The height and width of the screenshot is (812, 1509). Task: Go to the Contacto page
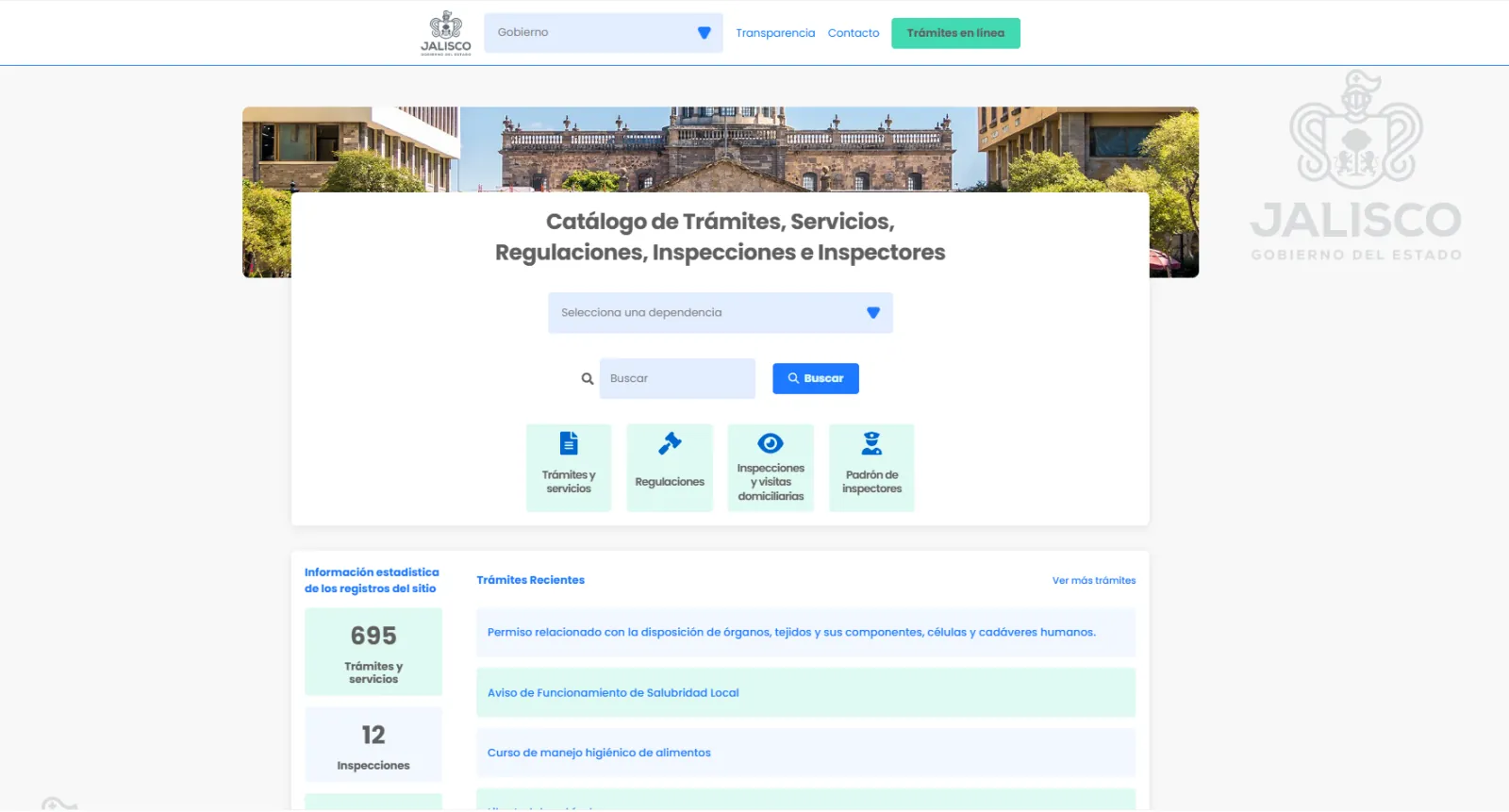pyautogui.click(x=854, y=33)
